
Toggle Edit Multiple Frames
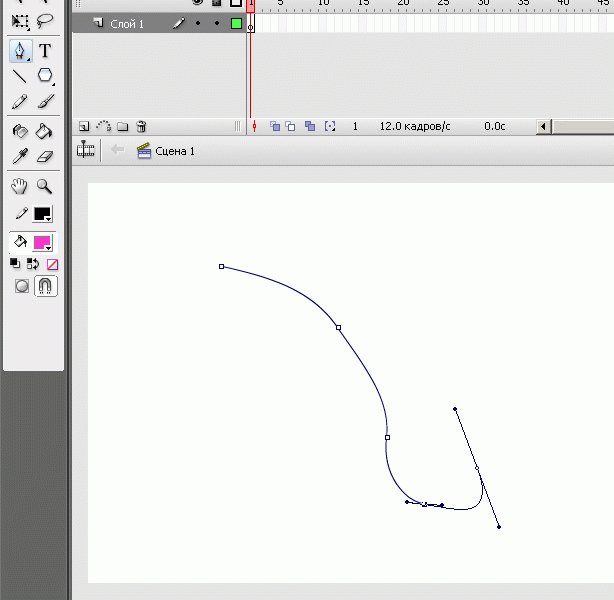point(310,126)
